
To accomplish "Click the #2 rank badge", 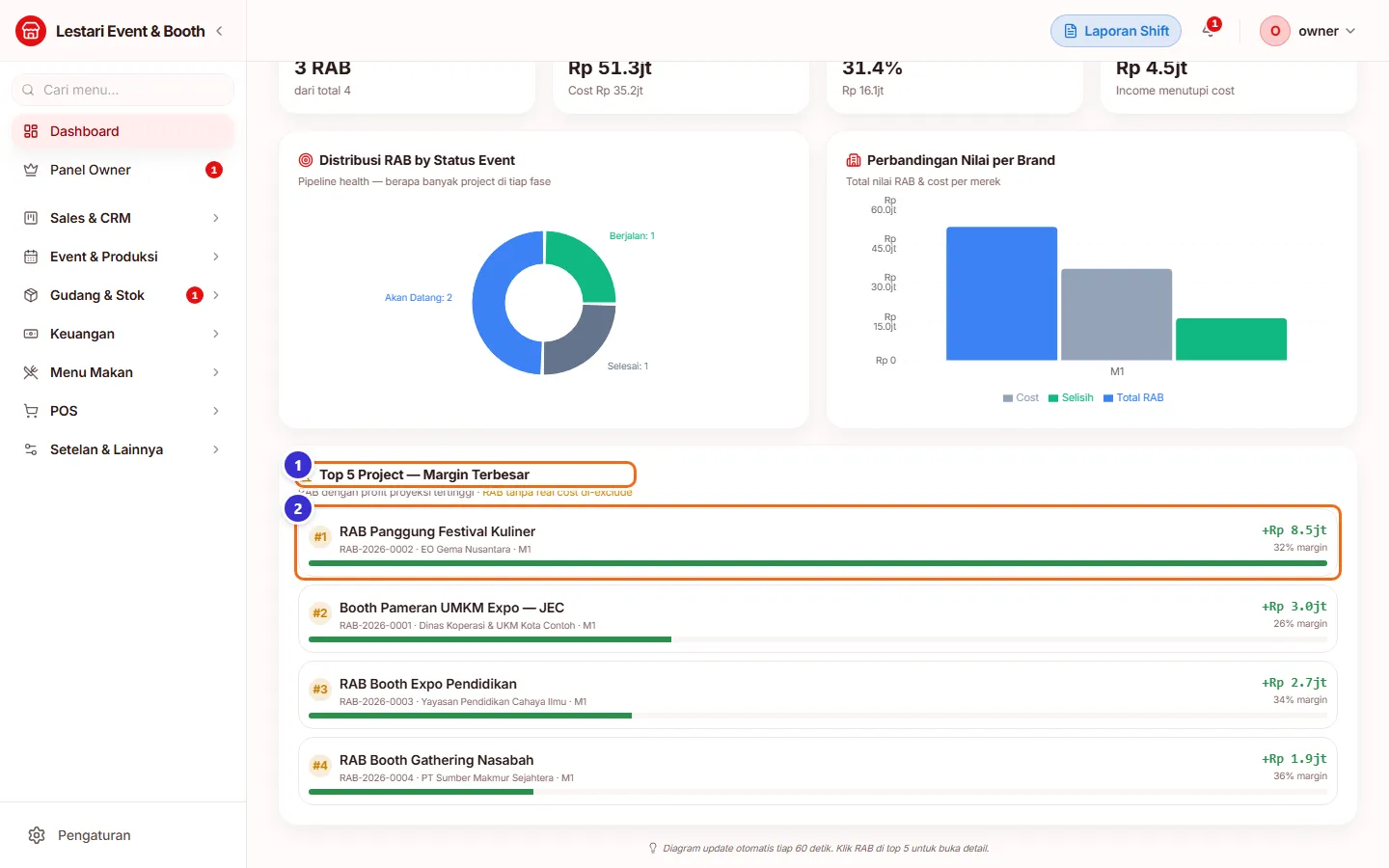I will [320, 613].
